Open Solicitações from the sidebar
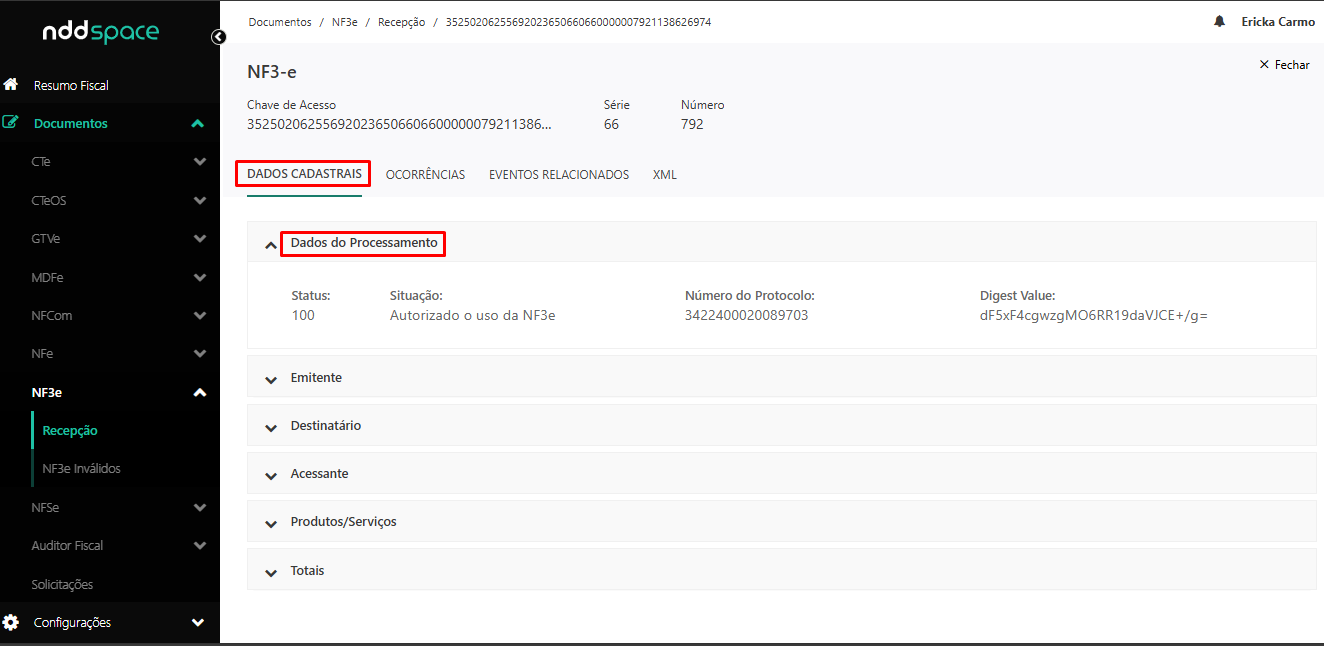This screenshot has width=1324, height=646. pos(62,584)
